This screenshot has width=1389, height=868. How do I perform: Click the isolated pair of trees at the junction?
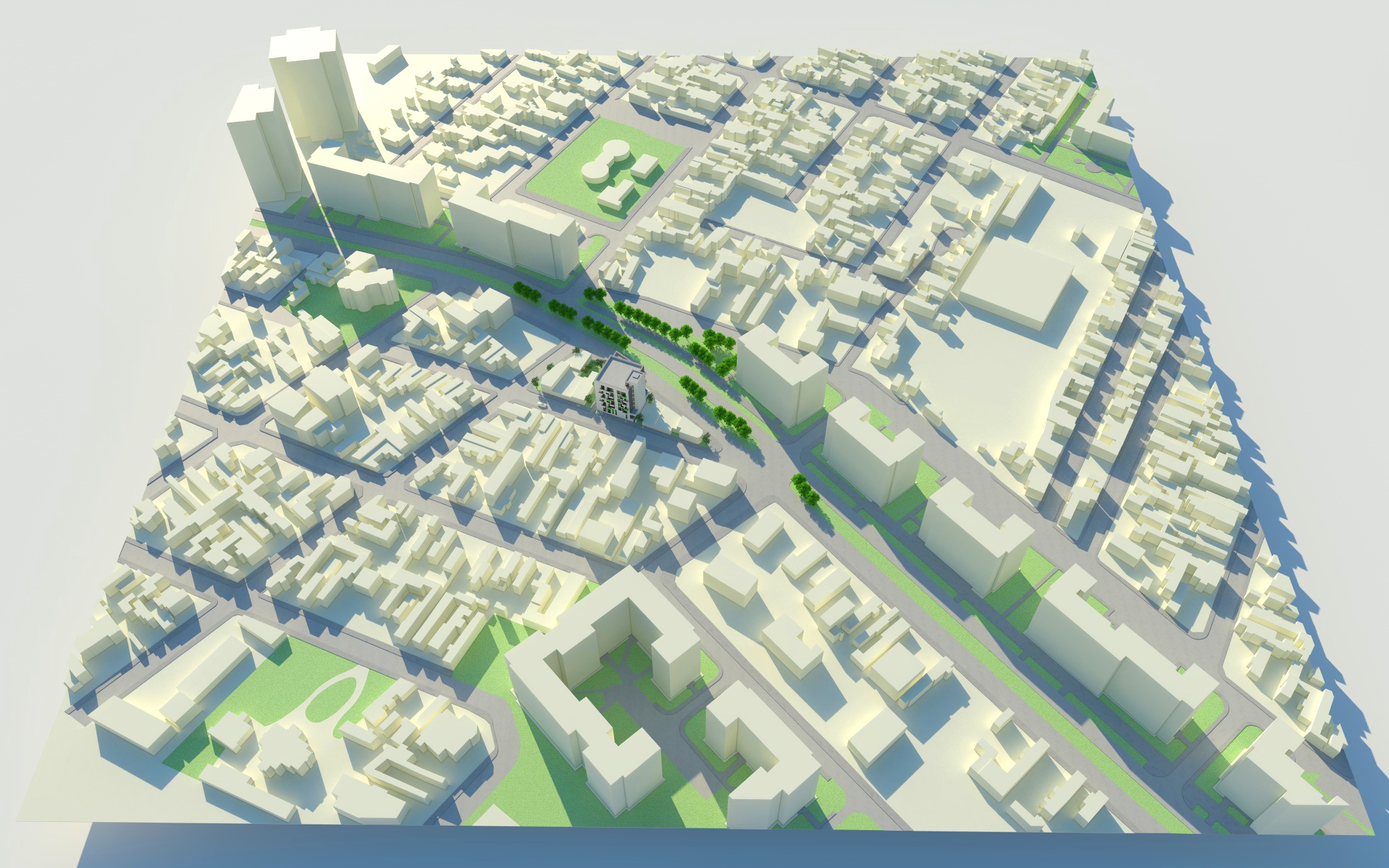click(804, 489)
